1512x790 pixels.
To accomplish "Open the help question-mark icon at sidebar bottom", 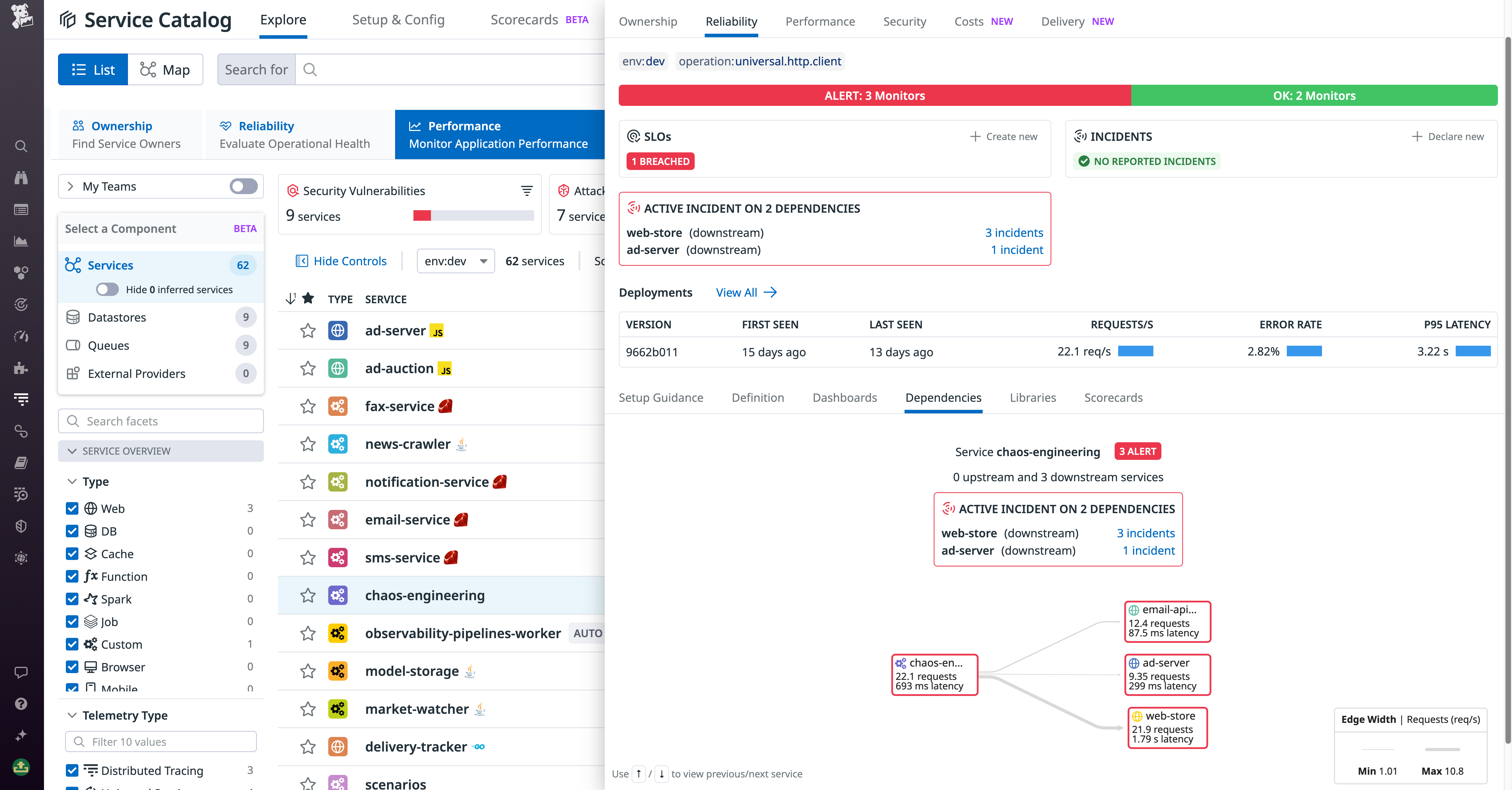I will click(x=21, y=704).
